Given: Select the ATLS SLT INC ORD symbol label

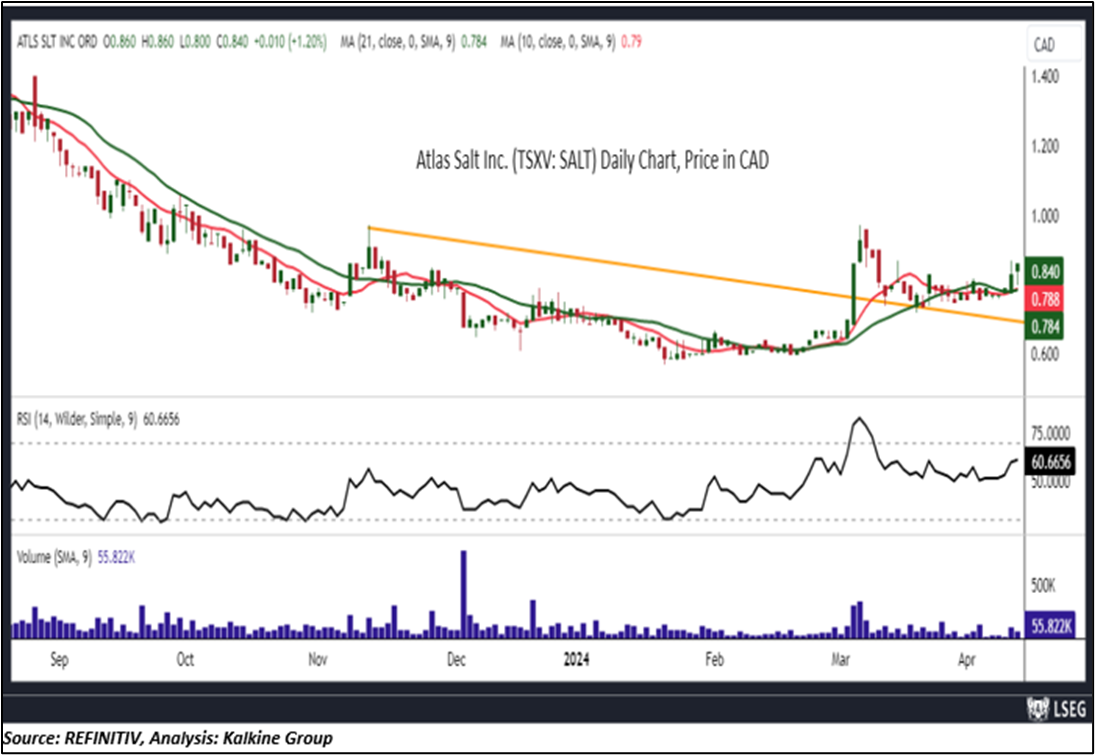Looking at the screenshot, I should (x=57, y=43).
